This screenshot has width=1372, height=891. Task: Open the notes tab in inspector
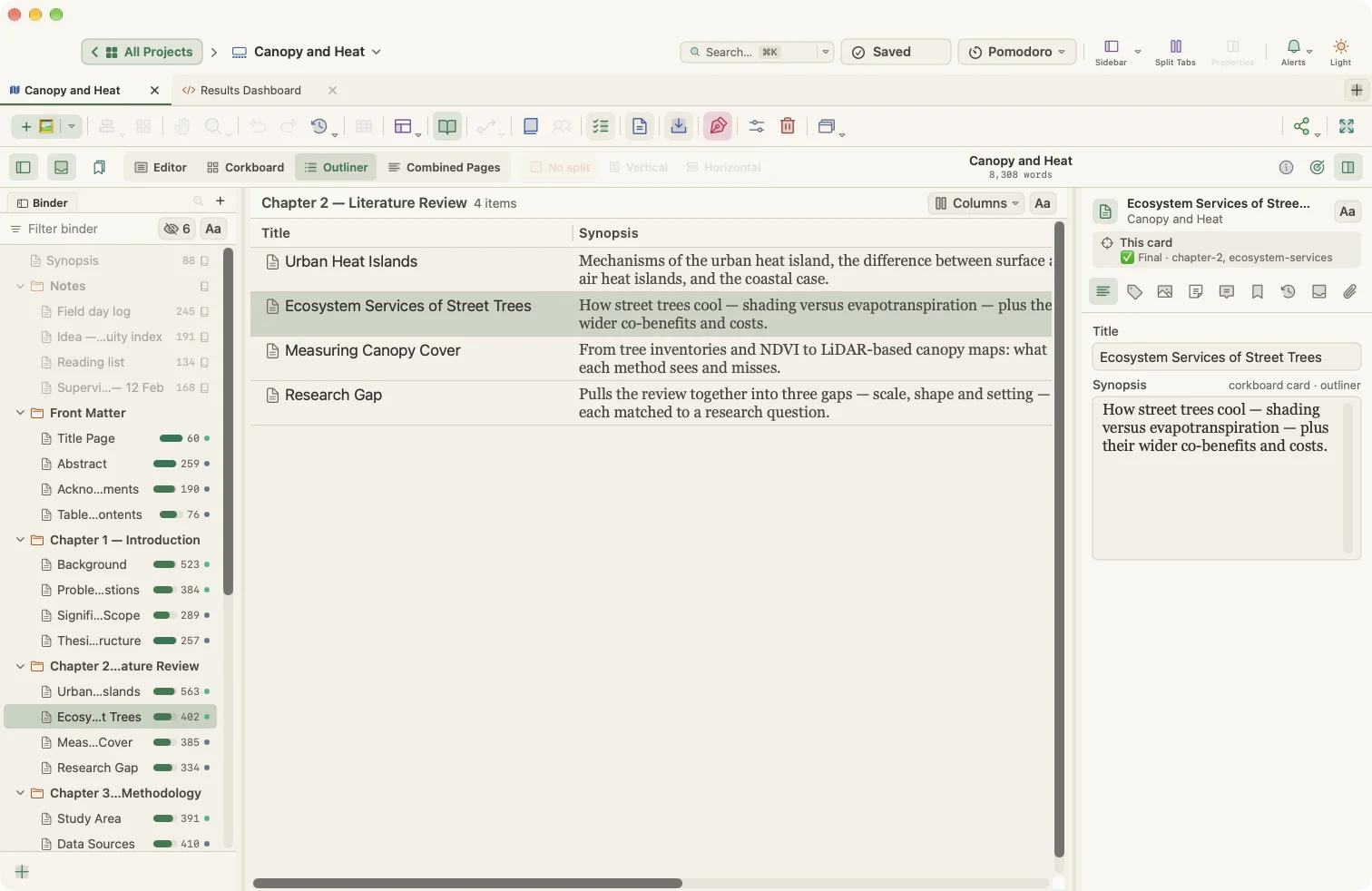tap(1196, 291)
